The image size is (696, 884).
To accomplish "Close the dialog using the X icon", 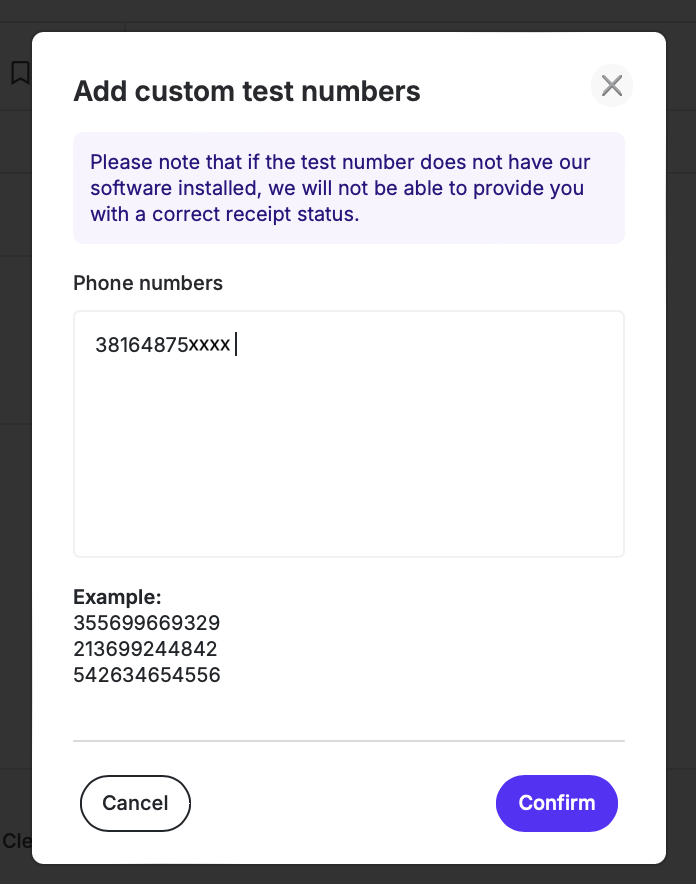I will [x=611, y=86].
